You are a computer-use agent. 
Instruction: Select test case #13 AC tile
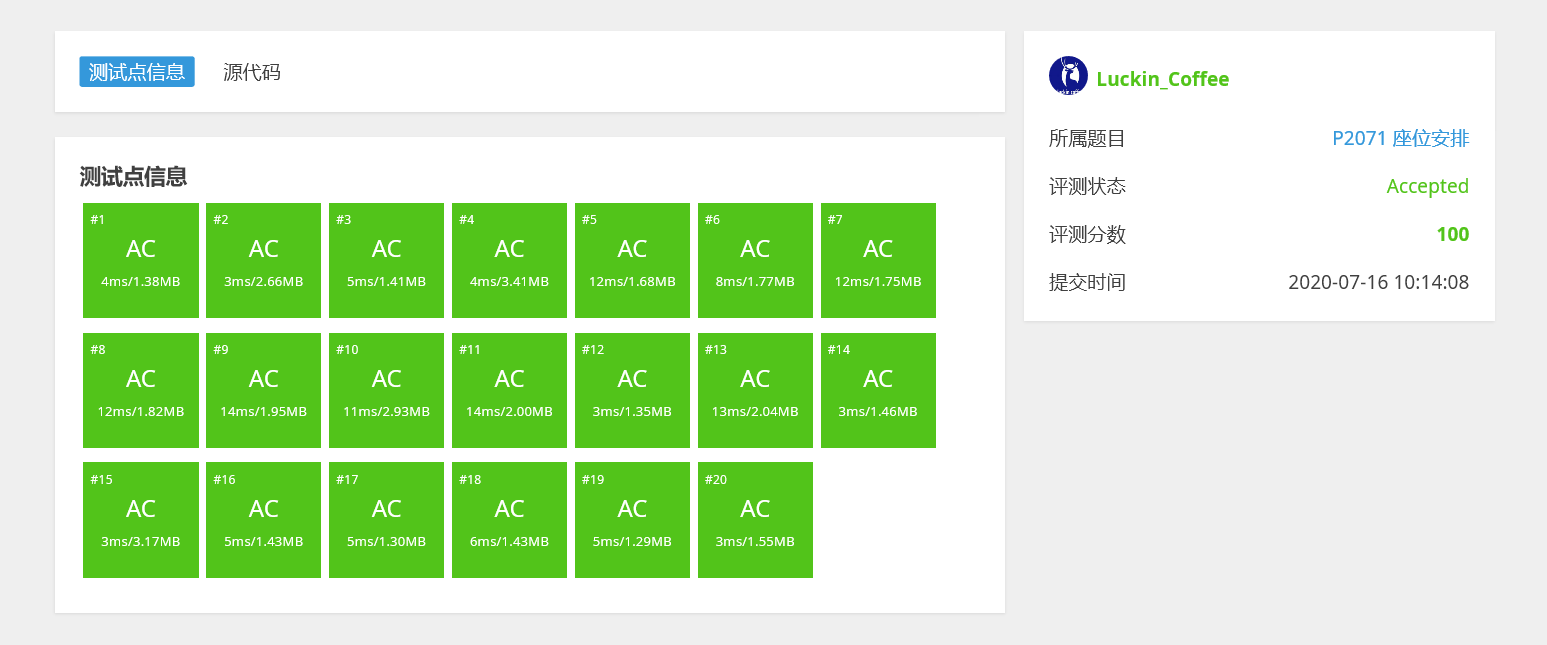(x=756, y=390)
